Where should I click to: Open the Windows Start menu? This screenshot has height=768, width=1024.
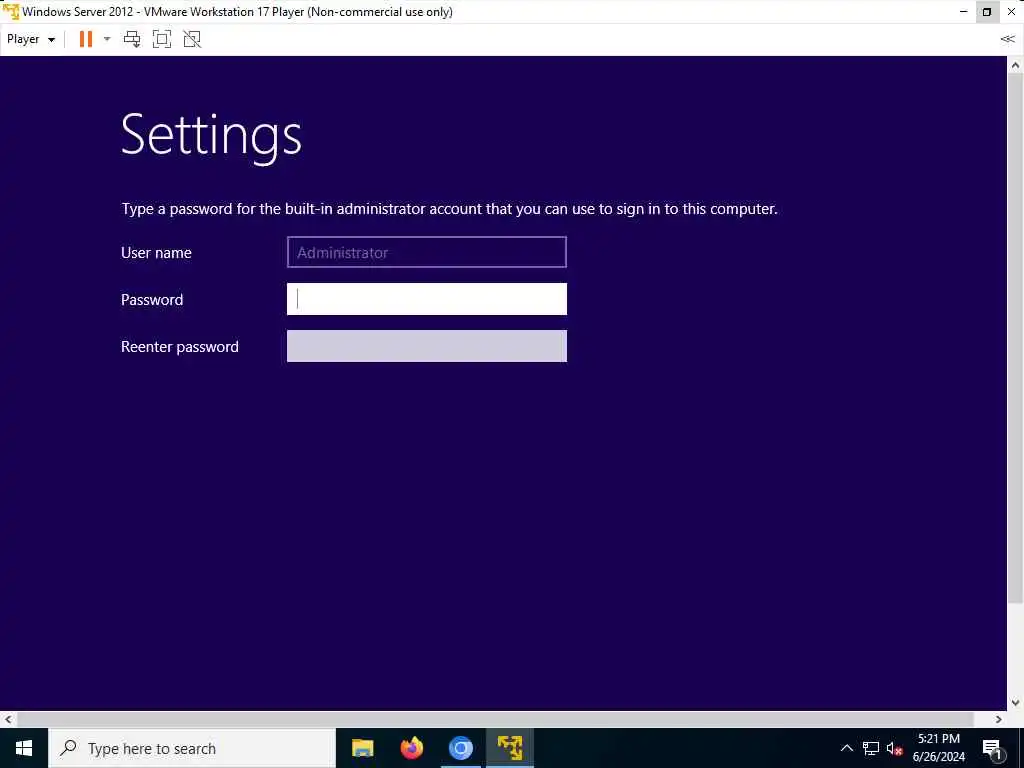click(24, 748)
